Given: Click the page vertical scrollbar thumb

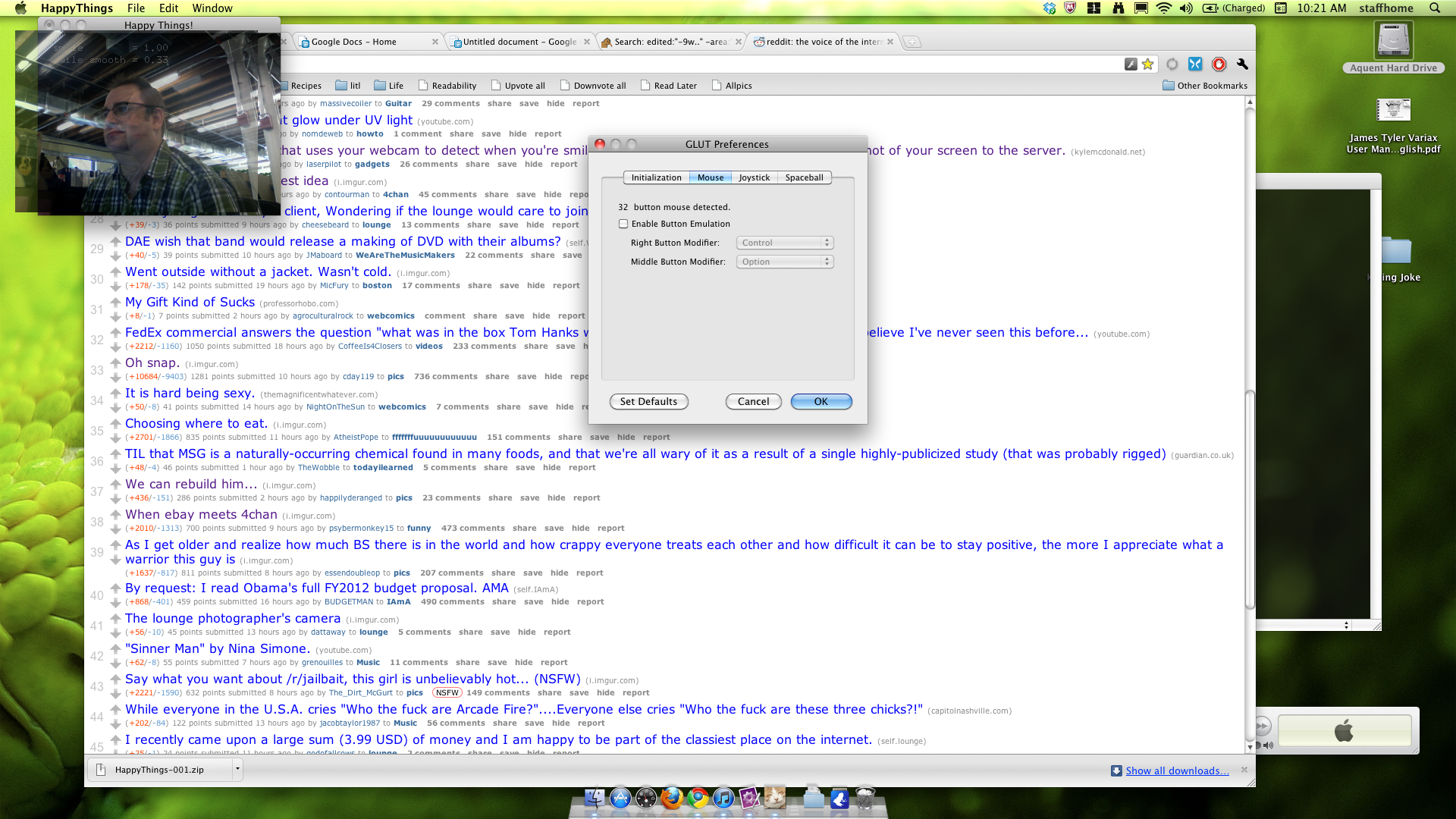Looking at the screenshot, I should [x=1250, y=500].
